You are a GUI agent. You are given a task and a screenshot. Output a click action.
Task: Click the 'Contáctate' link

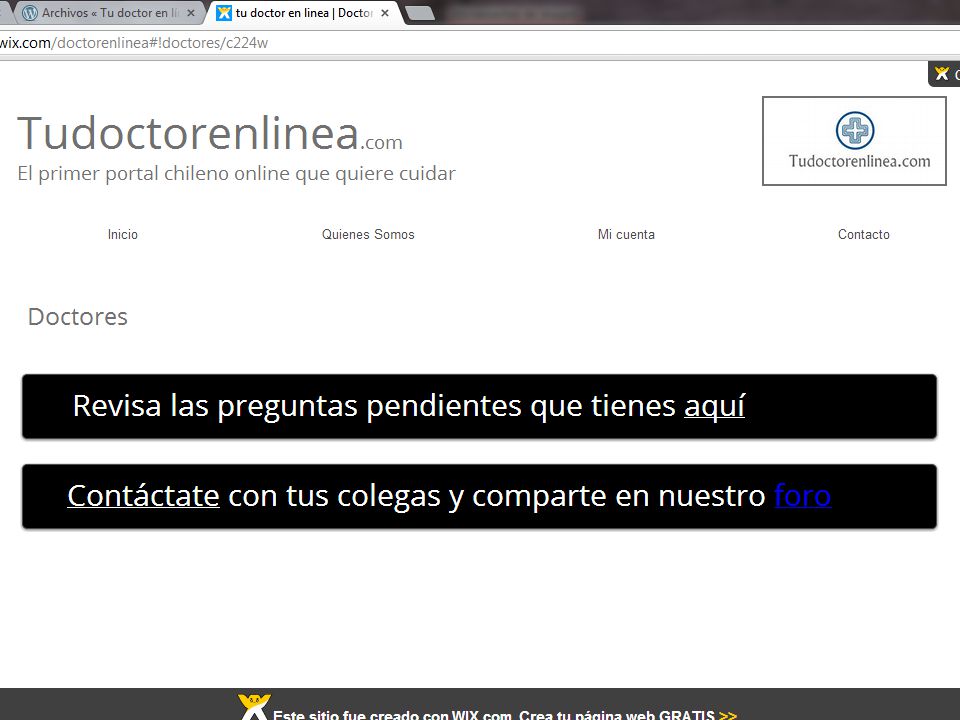pos(143,496)
